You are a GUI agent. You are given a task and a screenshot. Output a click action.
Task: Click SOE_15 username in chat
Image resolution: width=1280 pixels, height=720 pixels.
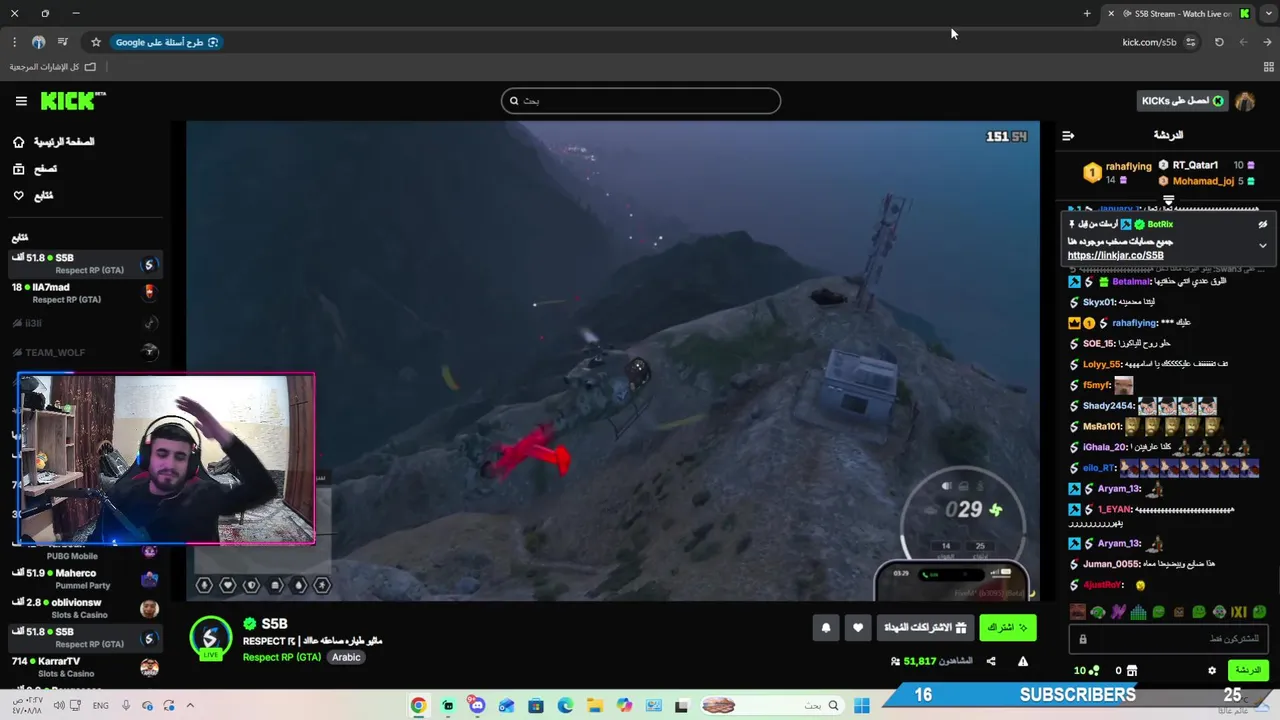click(x=1100, y=344)
